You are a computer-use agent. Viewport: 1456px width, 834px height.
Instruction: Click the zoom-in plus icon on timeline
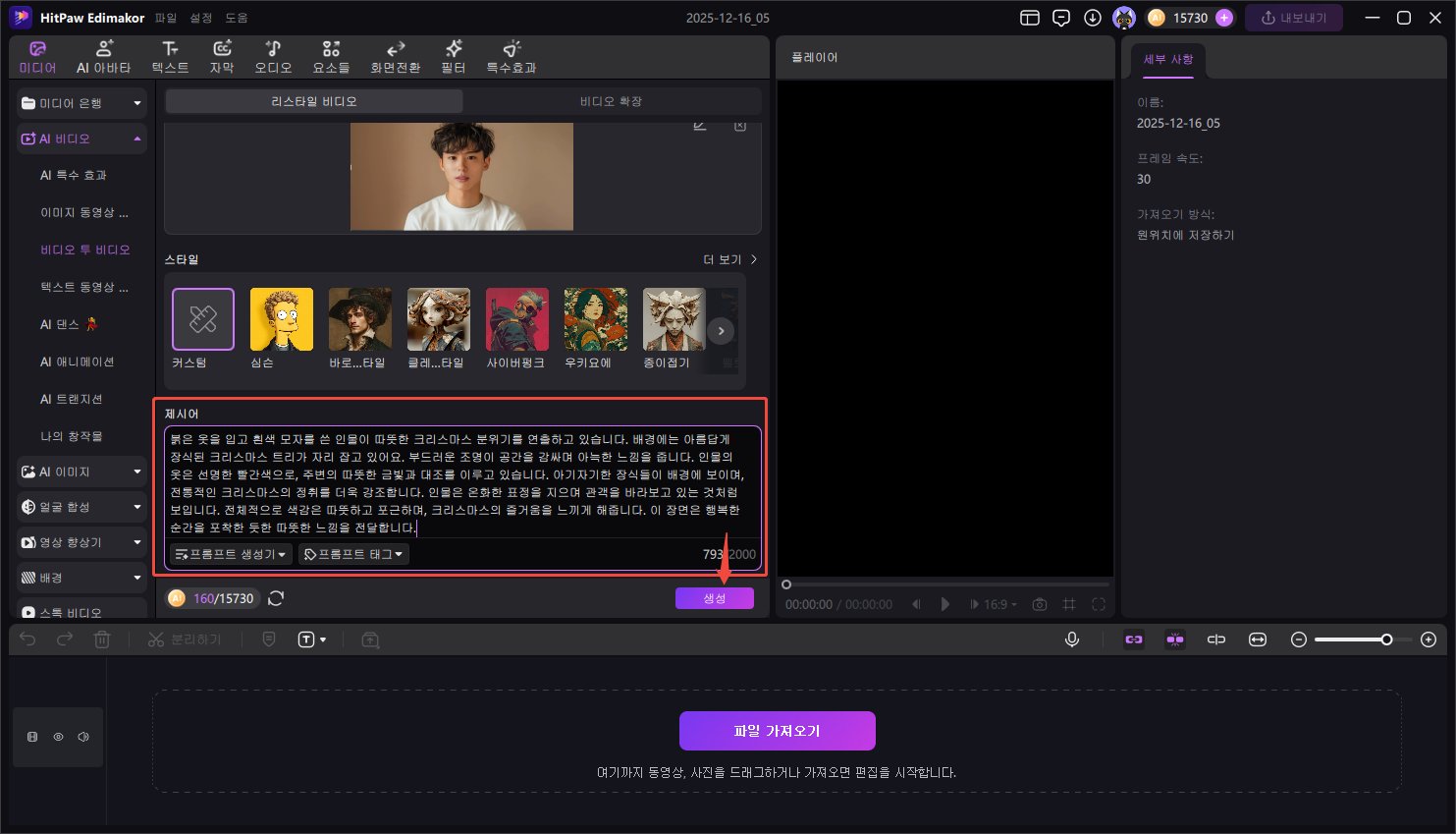(x=1429, y=639)
